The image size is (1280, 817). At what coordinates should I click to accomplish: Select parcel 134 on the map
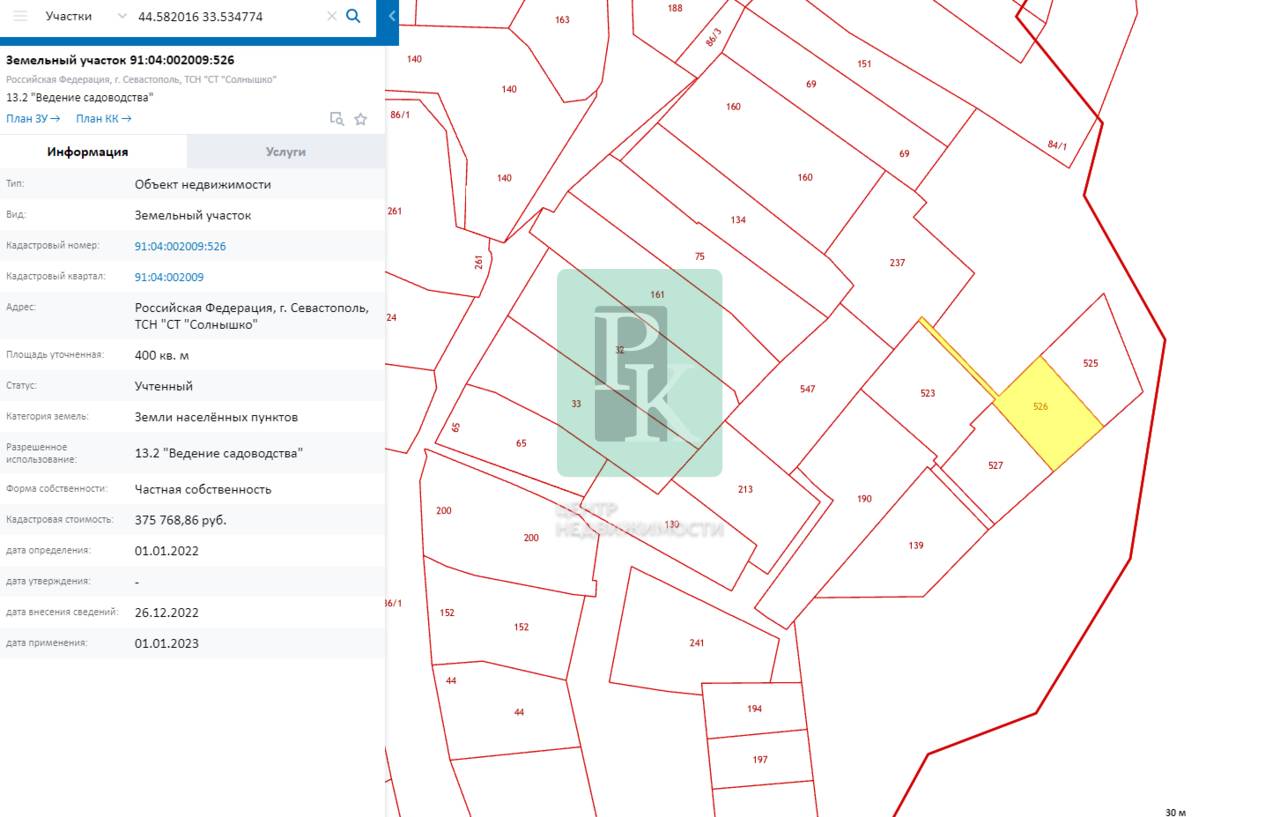point(738,220)
